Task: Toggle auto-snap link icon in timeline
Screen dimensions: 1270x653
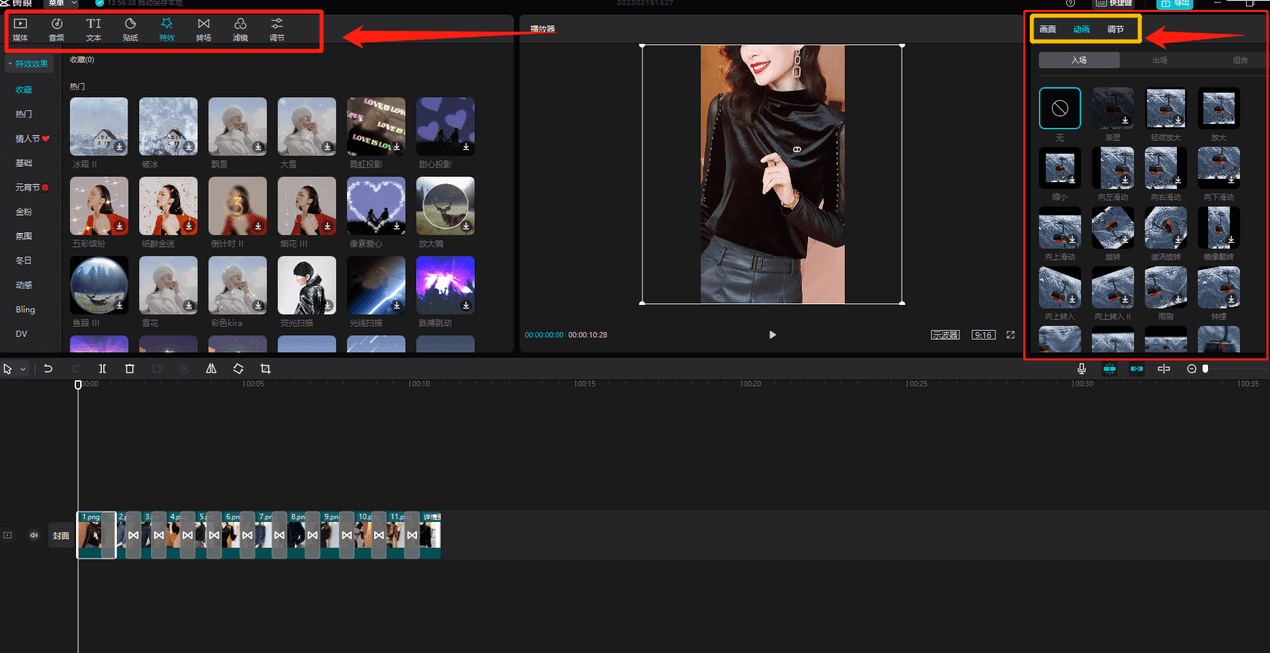Action: point(1137,369)
